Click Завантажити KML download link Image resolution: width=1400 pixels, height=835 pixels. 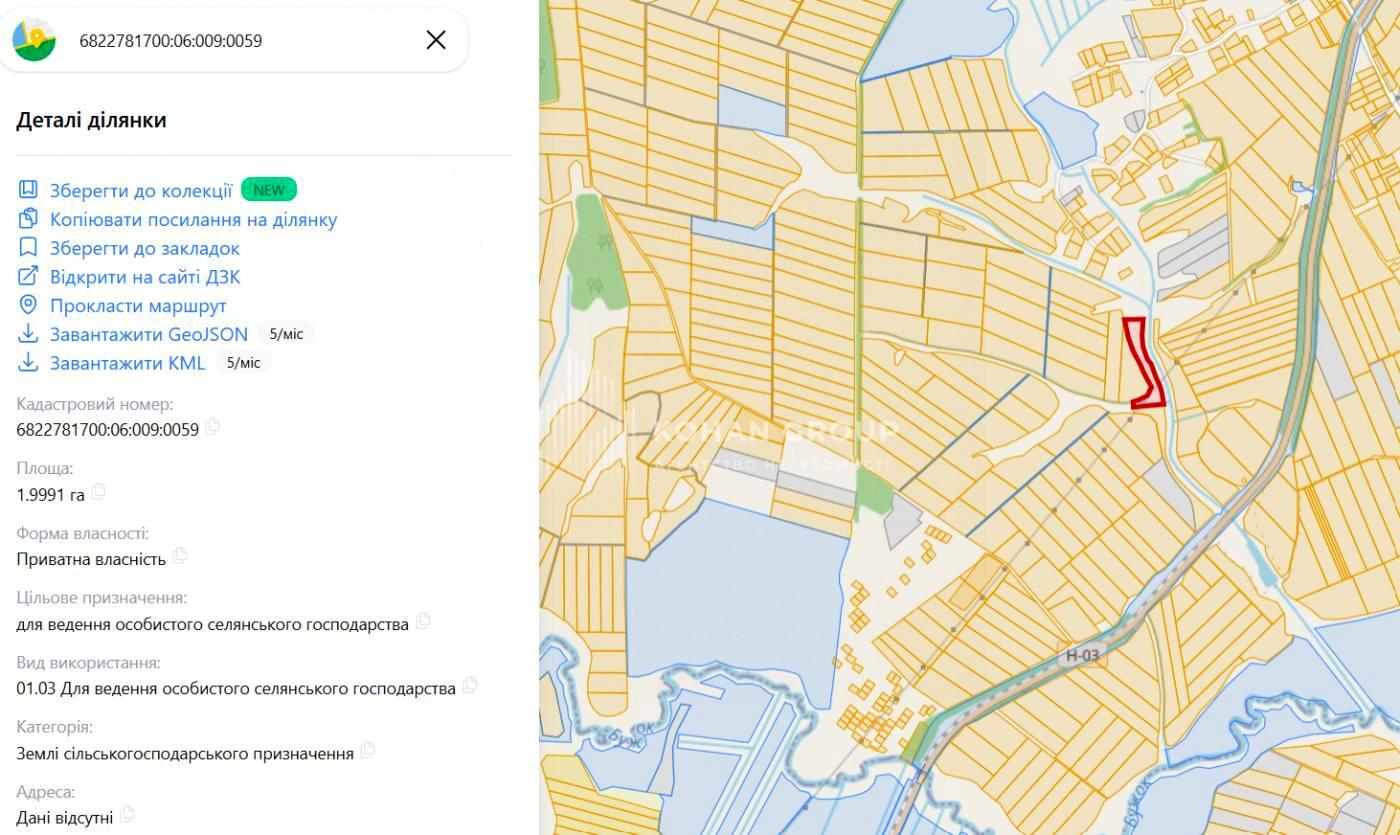point(127,363)
